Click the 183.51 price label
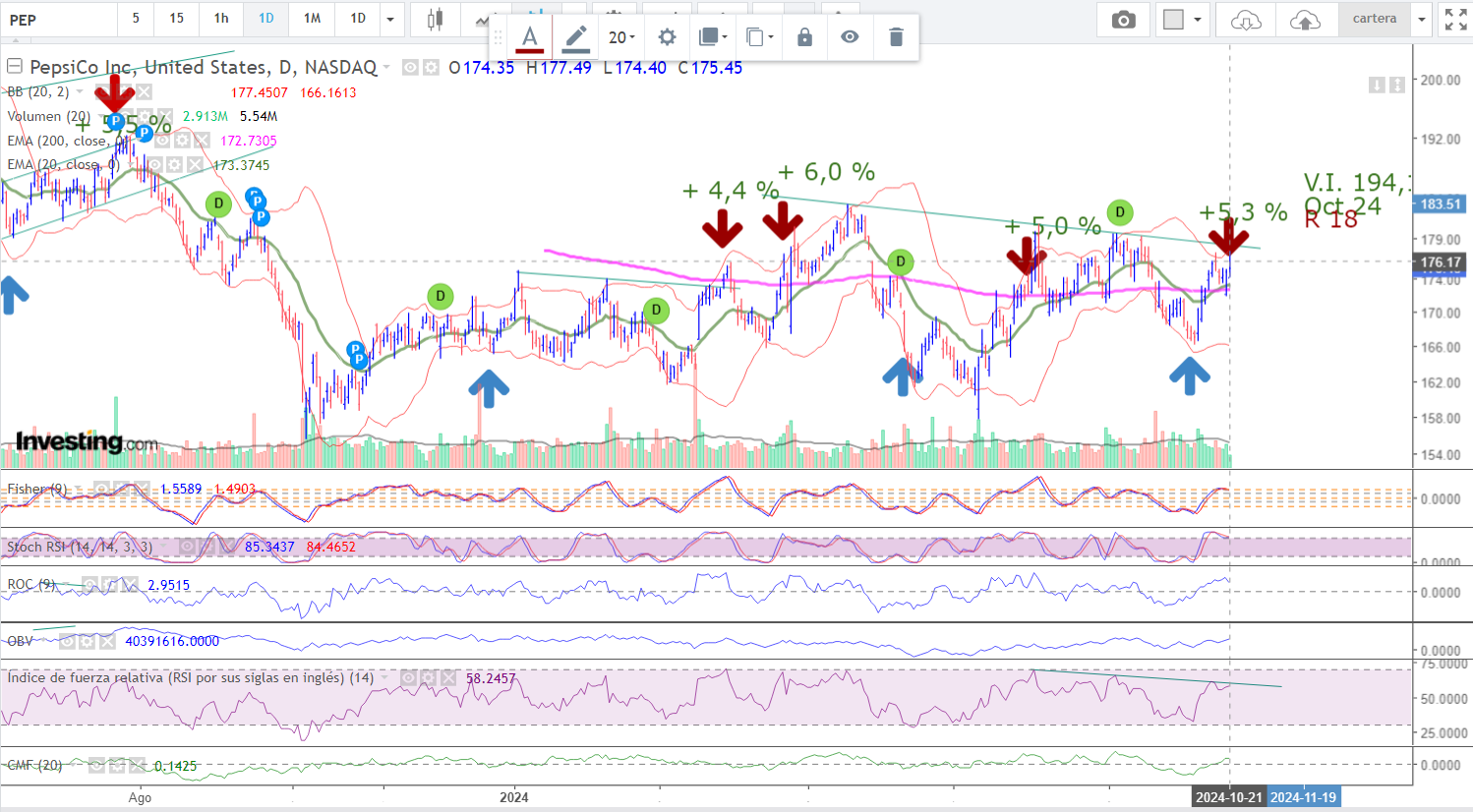This screenshot has height=812, width=1473. click(1441, 203)
